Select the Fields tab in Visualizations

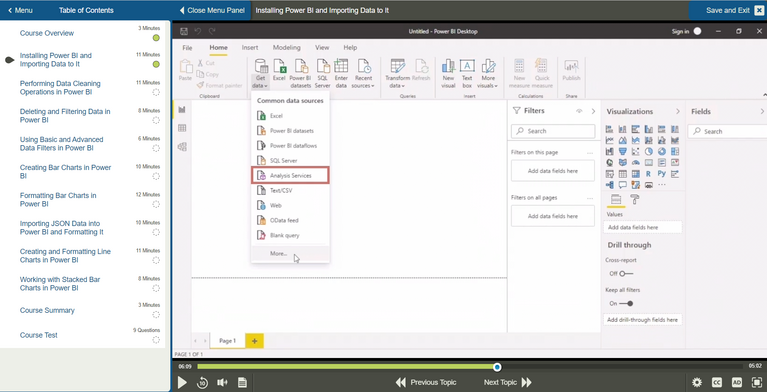(x=616, y=199)
